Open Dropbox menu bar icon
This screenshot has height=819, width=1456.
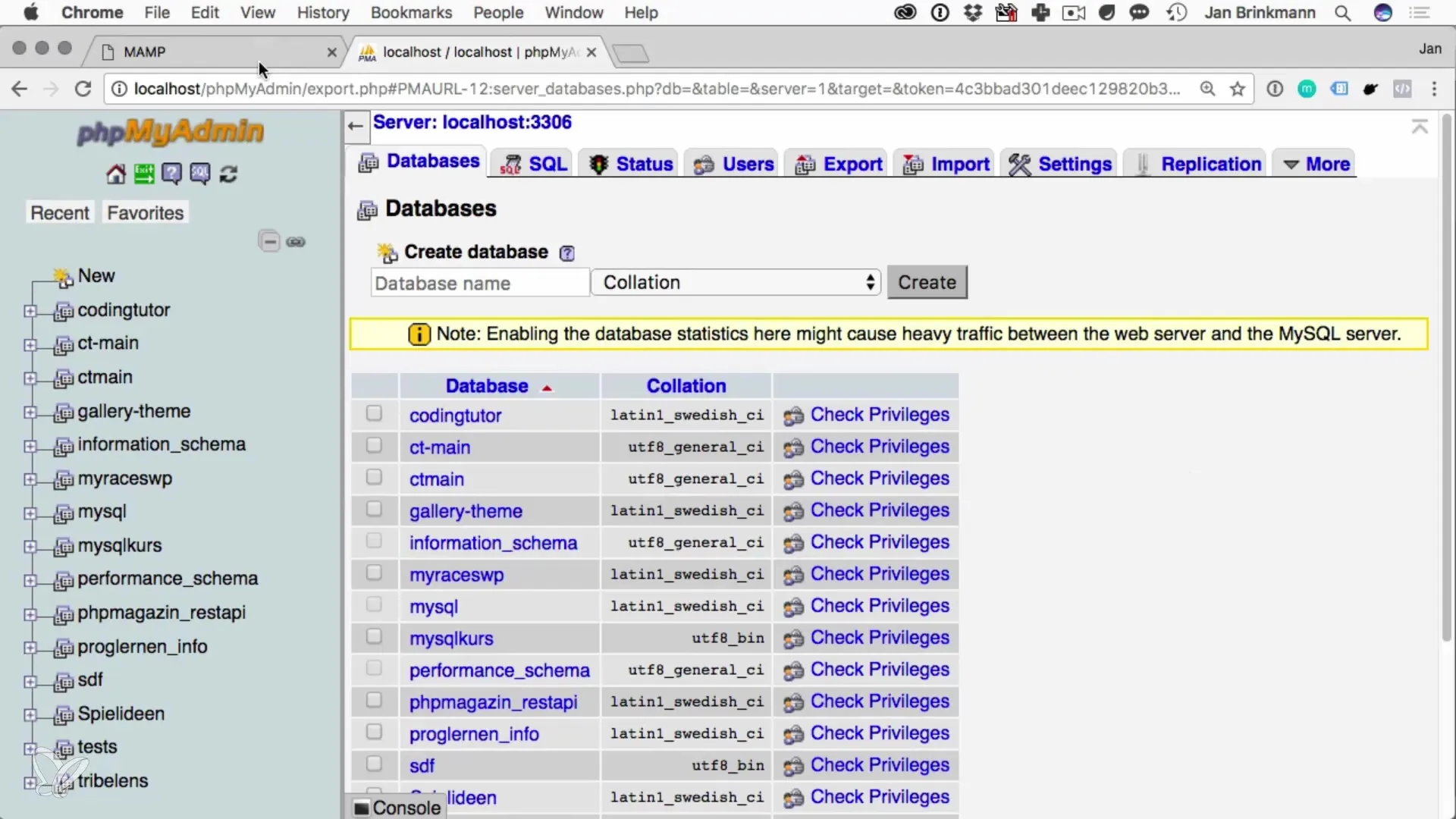click(972, 13)
